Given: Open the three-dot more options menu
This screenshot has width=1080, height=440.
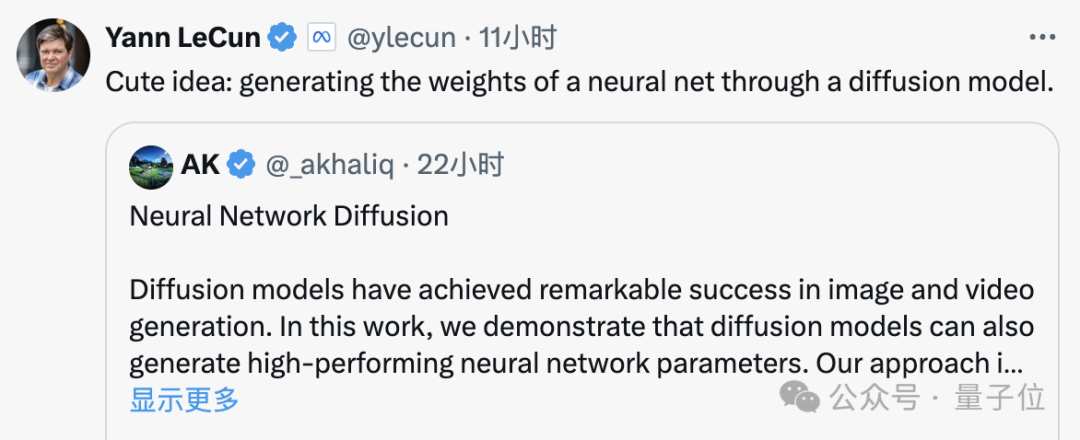Looking at the screenshot, I should (x=1042, y=38).
